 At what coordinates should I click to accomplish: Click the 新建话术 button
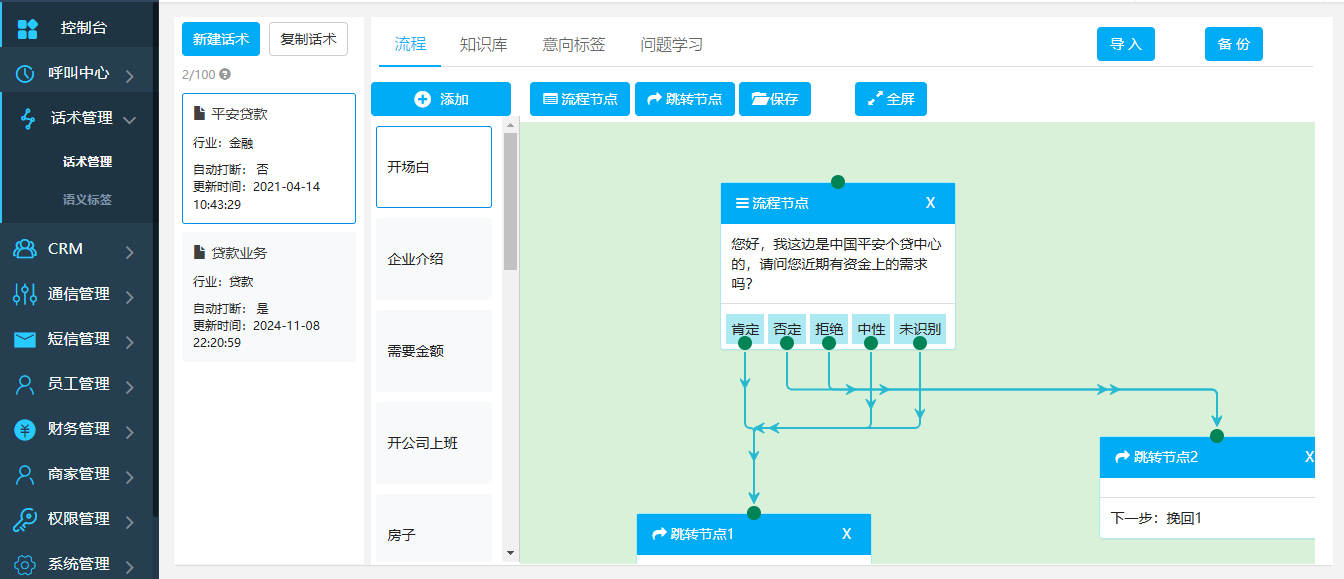(x=220, y=38)
